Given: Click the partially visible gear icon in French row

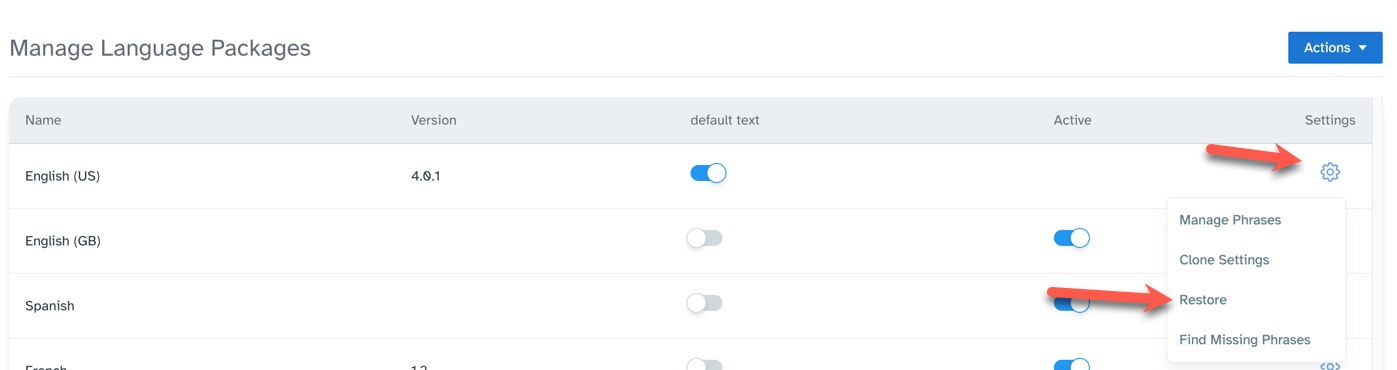Looking at the screenshot, I should (1329, 366).
